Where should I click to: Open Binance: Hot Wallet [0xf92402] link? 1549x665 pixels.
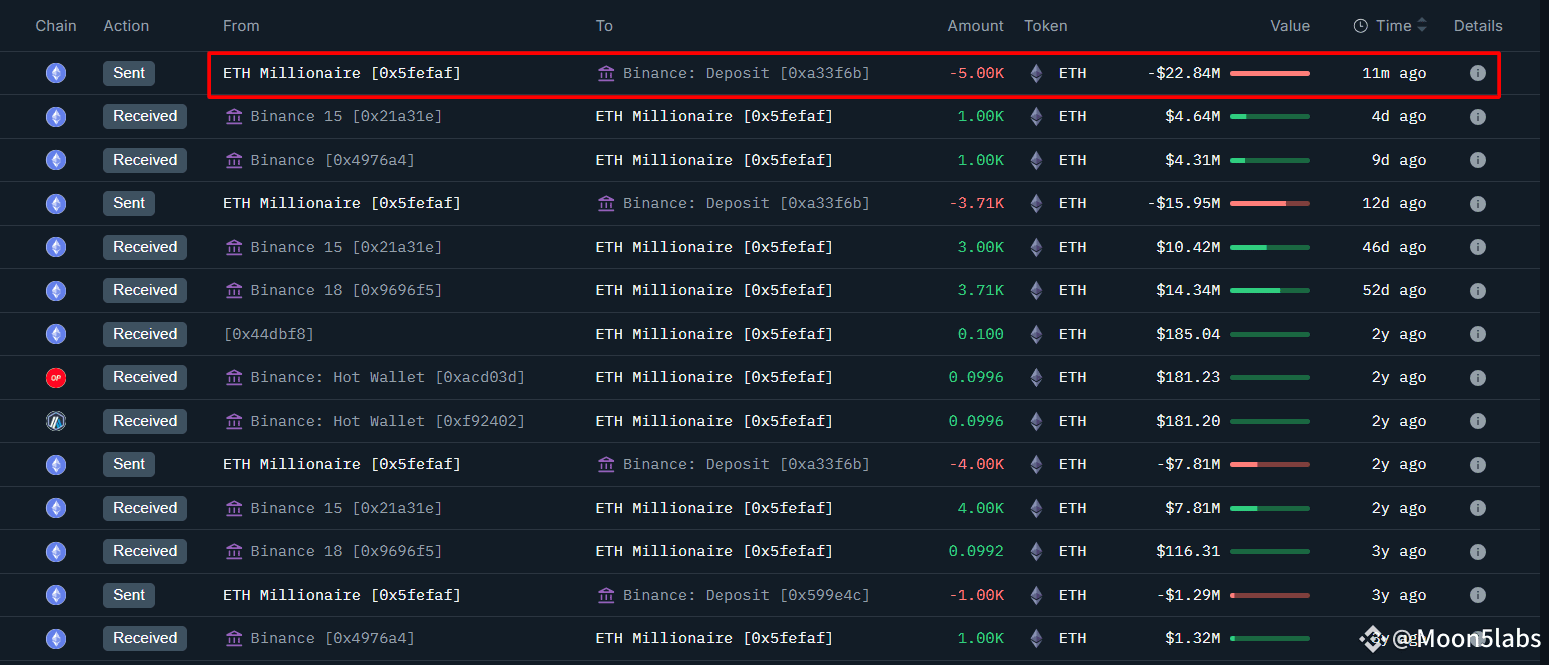coord(387,421)
